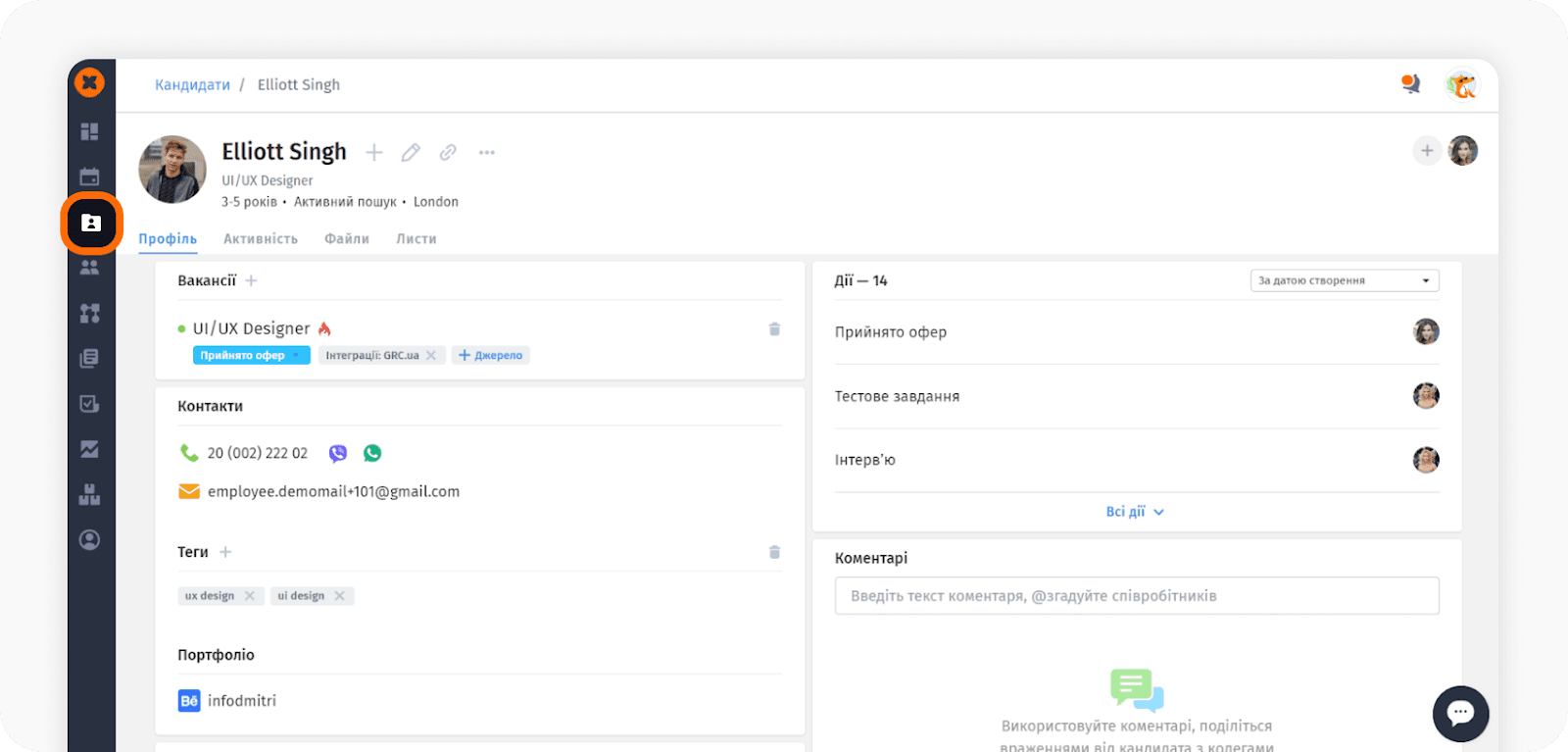Open WhatsApp chat for the phone number
The image size is (1568, 752).
click(x=372, y=453)
